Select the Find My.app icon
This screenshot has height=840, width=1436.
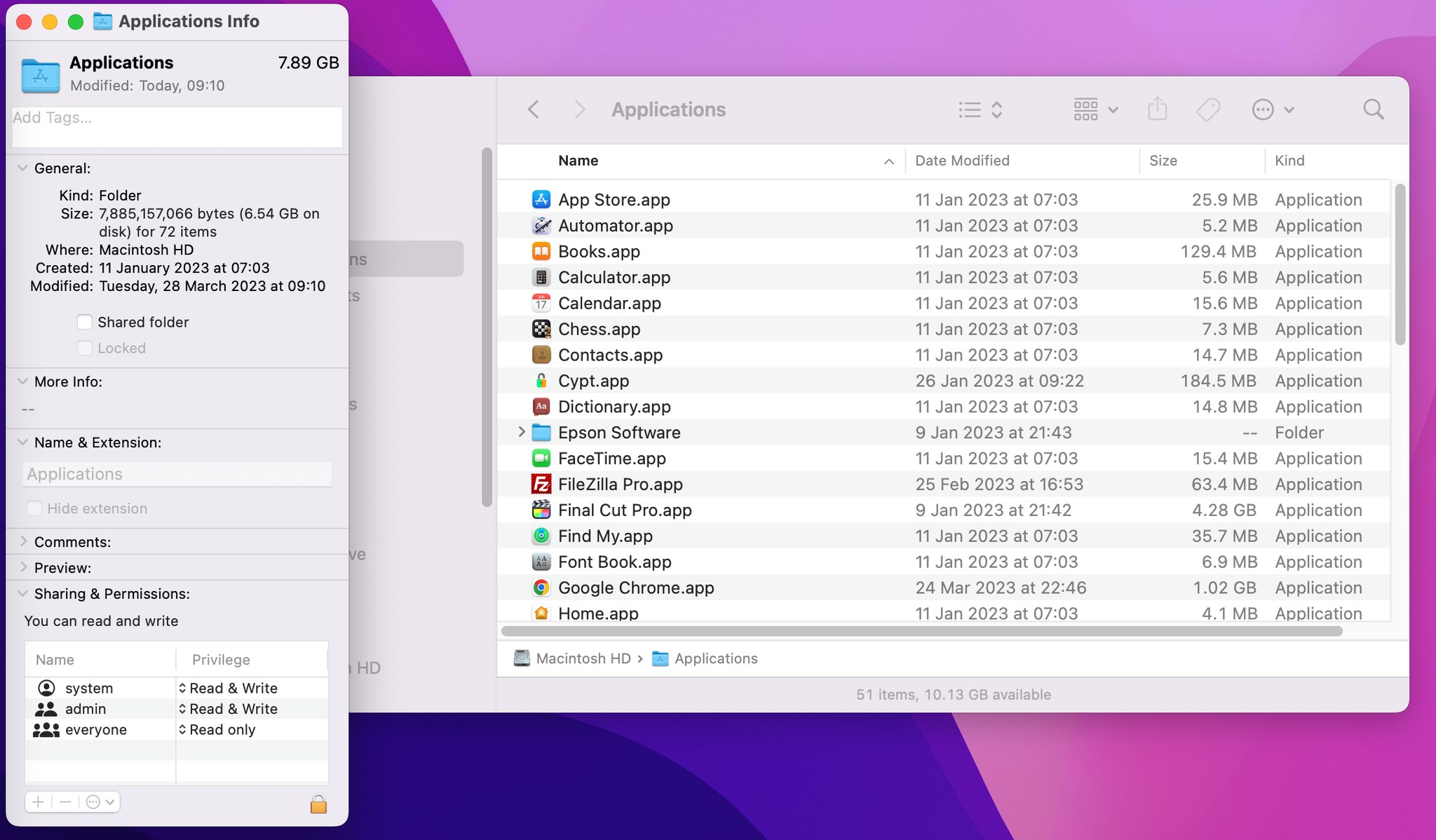541,536
